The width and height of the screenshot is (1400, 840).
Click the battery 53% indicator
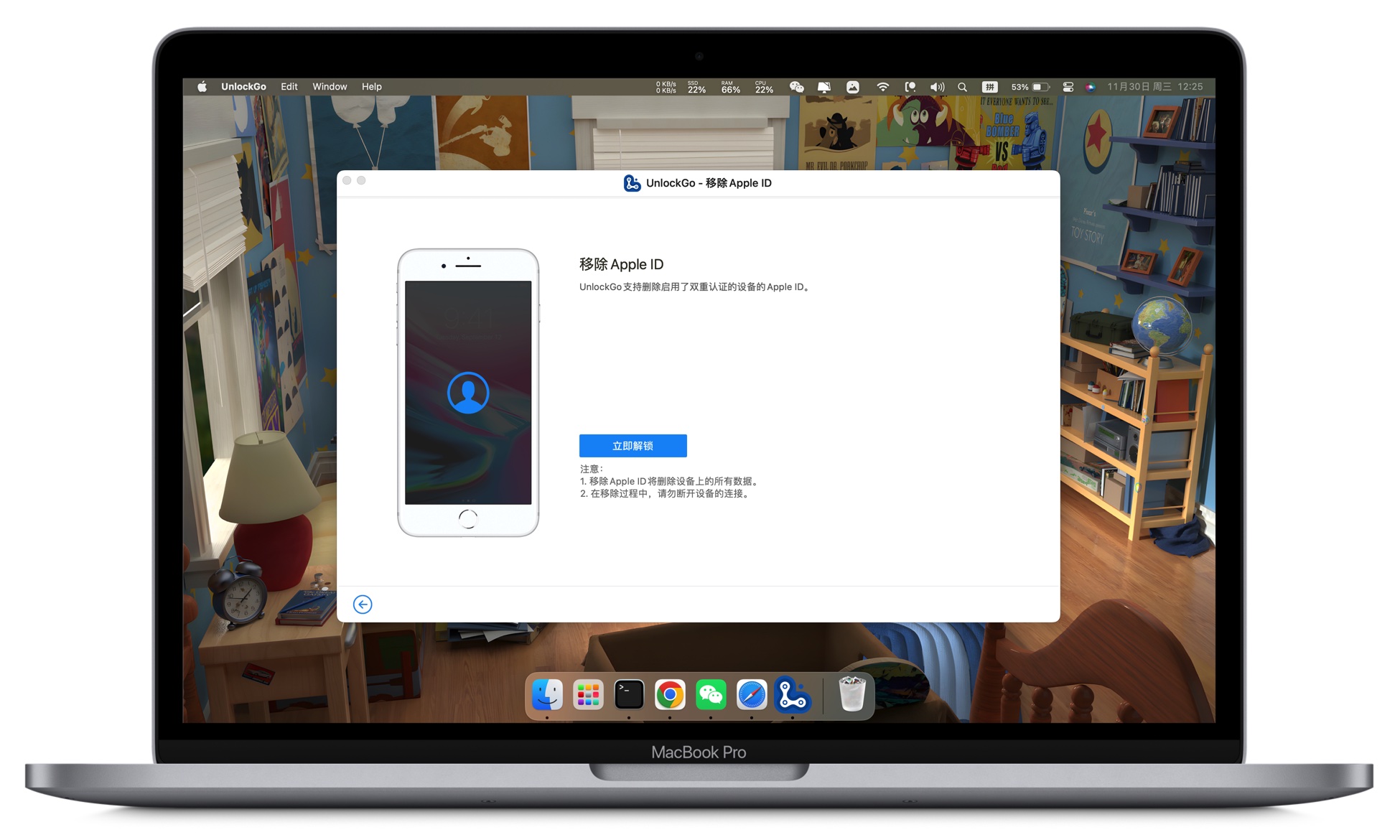(x=1030, y=87)
